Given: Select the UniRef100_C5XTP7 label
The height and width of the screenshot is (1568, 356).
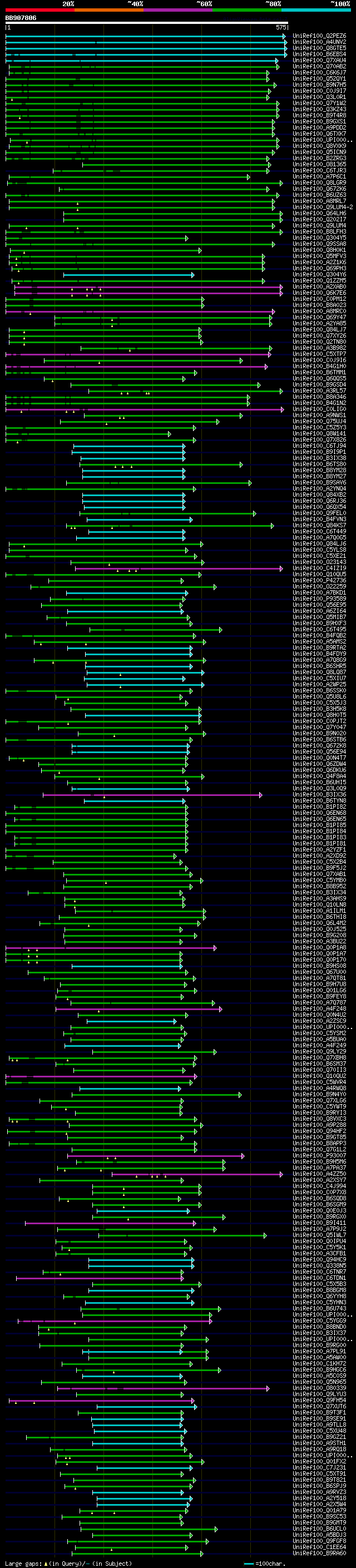Looking at the screenshot, I should pyautogui.click(x=319, y=354).
